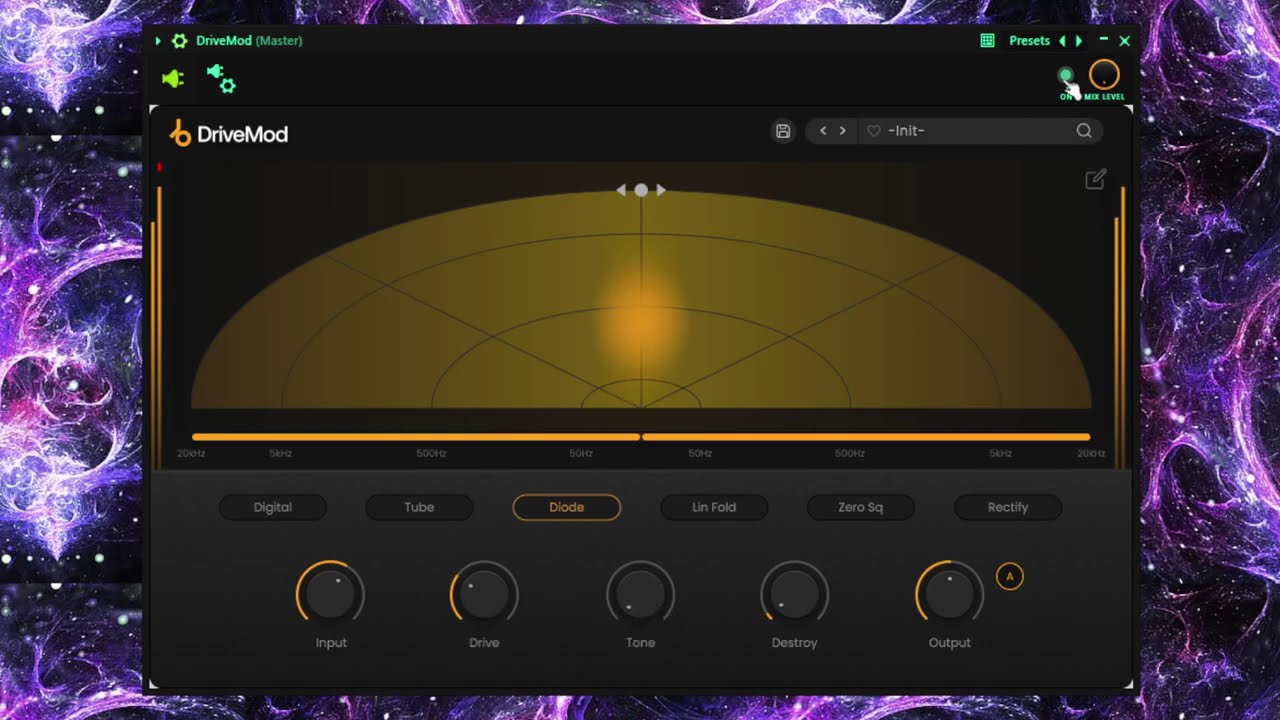Screen dimensions: 1280x720
Task: Select the Digital distortion mode
Action: pos(273,507)
